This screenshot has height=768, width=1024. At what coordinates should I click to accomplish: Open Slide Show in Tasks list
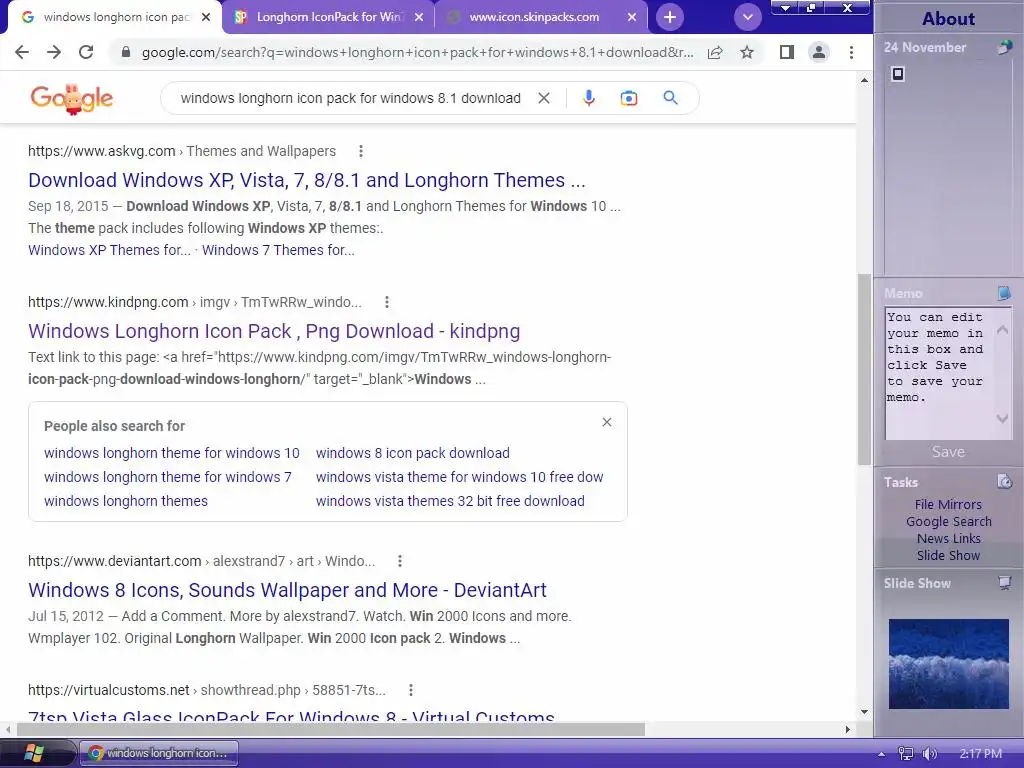coord(948,556)
